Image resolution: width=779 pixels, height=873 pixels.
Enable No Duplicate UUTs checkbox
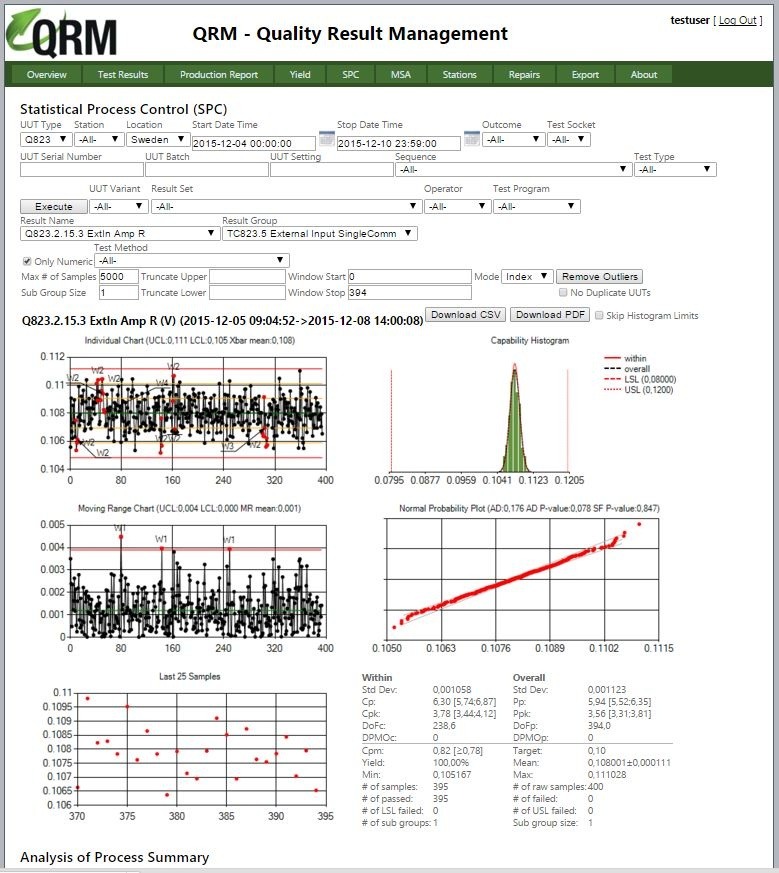(563, 292)
